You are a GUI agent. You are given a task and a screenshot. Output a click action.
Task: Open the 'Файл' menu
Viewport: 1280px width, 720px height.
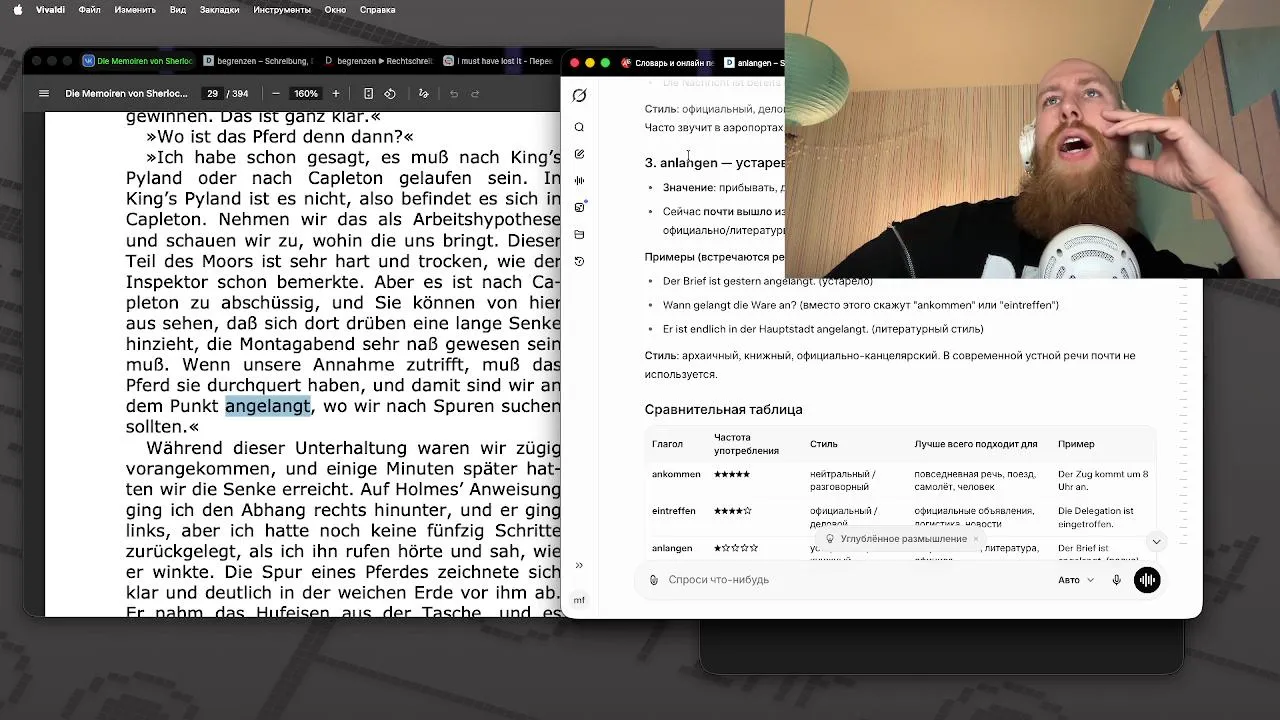tap(89, 10)
